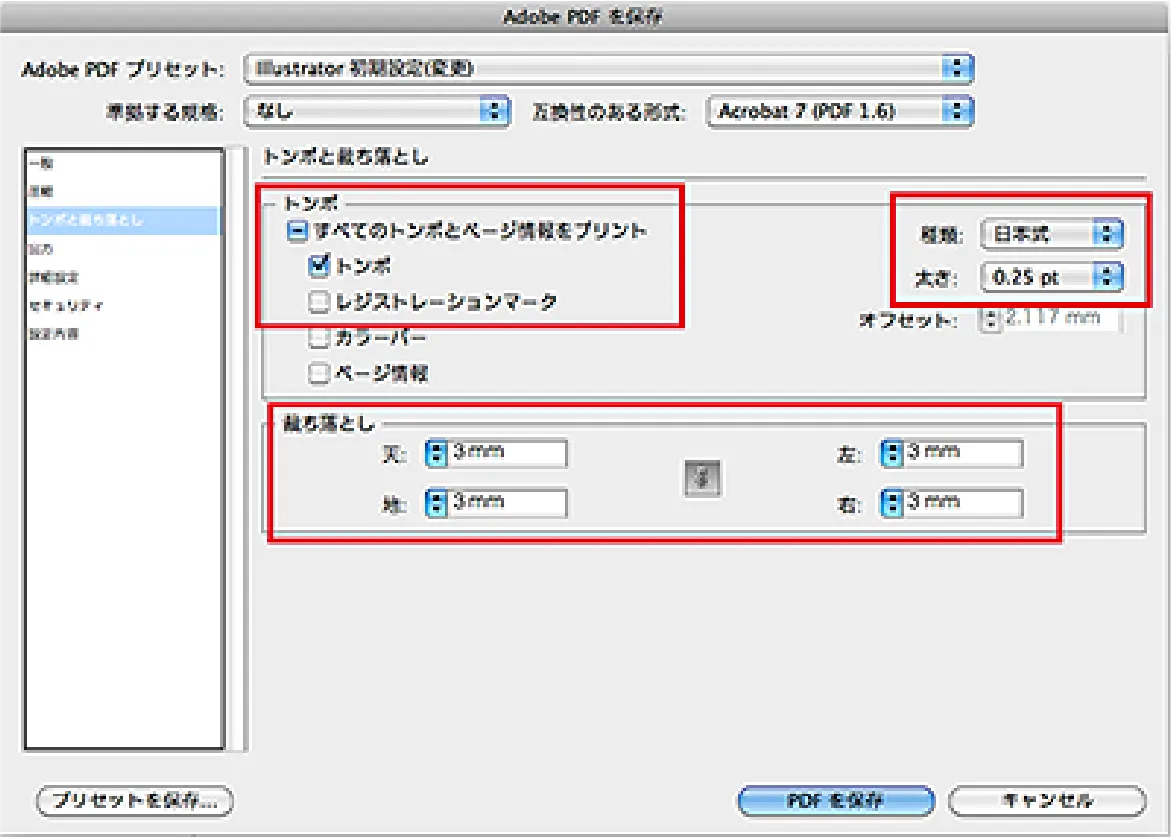Click stepper arrows for bottom (地) bleed
Viewport: 1171px width, 838px height.
click(x=436, y=503)
